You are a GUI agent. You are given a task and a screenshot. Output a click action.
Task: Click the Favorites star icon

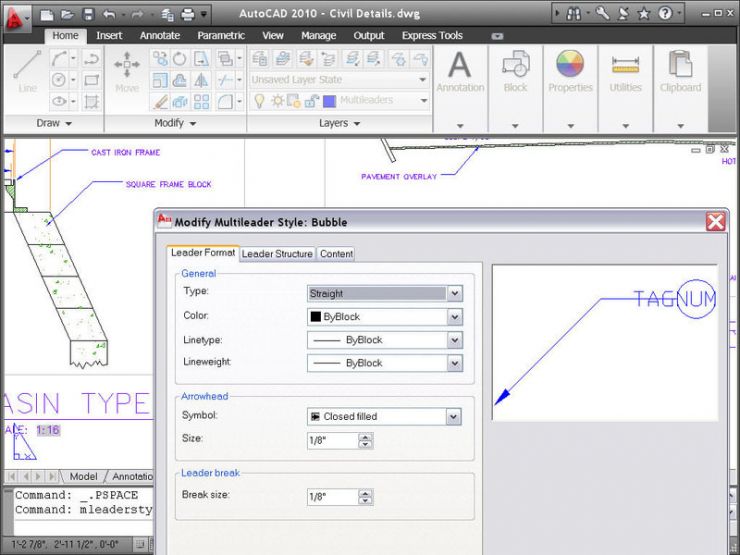(644, 14)
